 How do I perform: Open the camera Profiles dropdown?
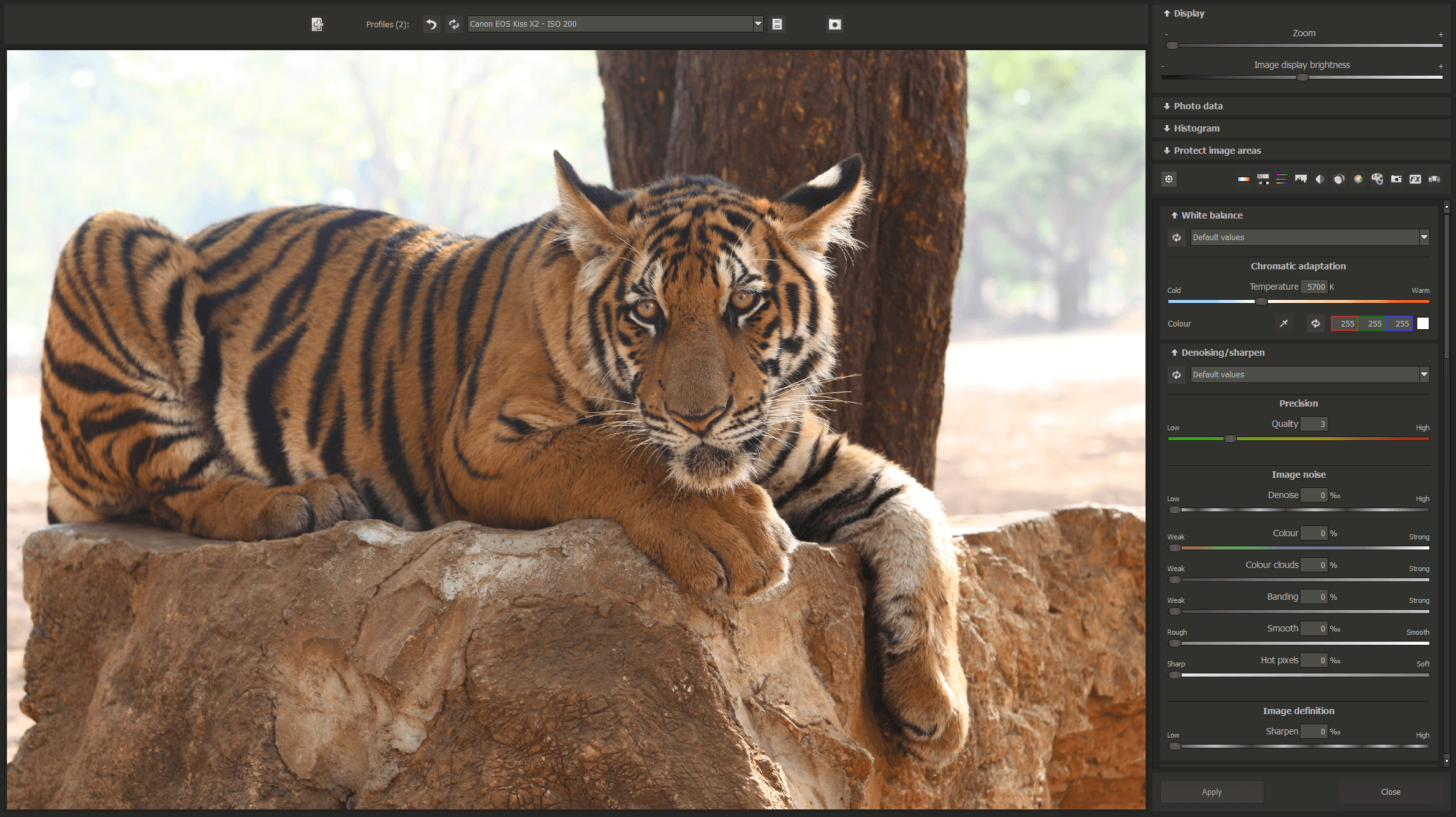(x=758, y=24)
